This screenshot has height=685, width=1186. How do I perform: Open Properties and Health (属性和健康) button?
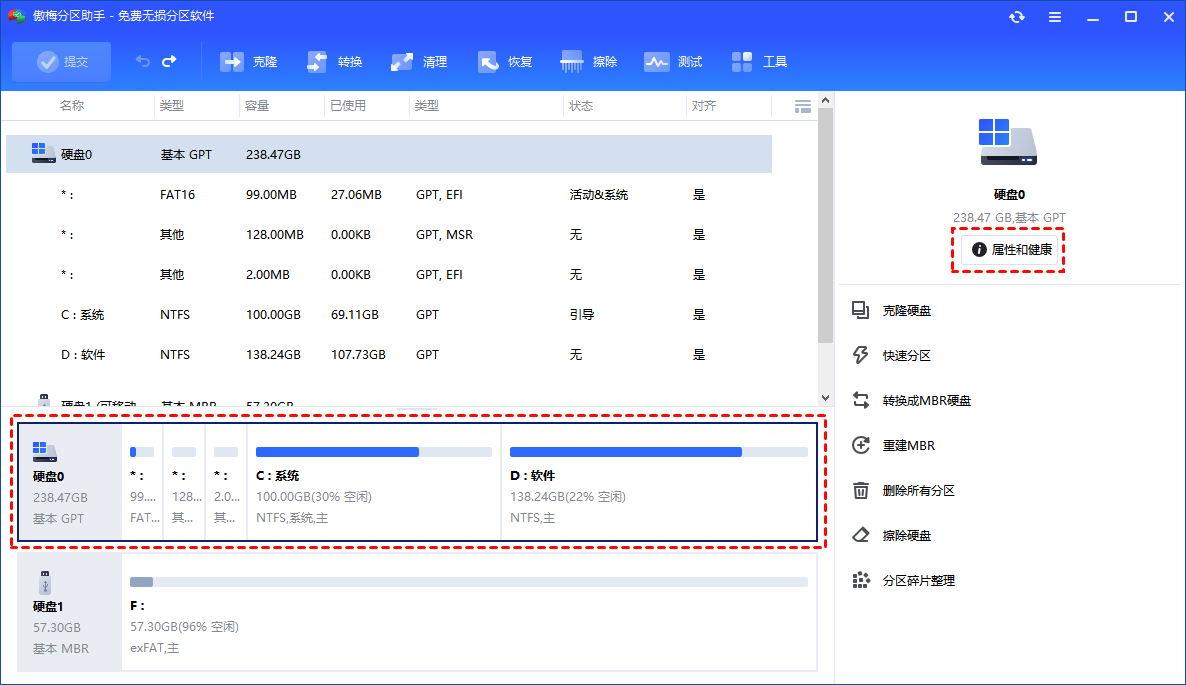click(1012, 250)
